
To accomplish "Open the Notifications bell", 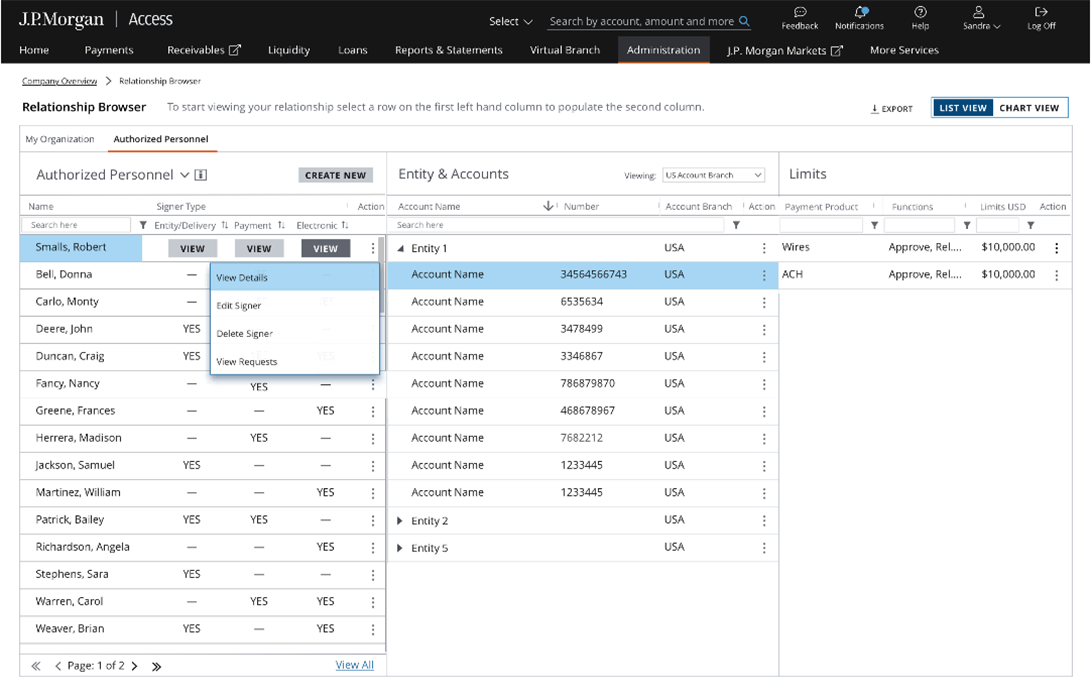I will (x=859, y=12).
